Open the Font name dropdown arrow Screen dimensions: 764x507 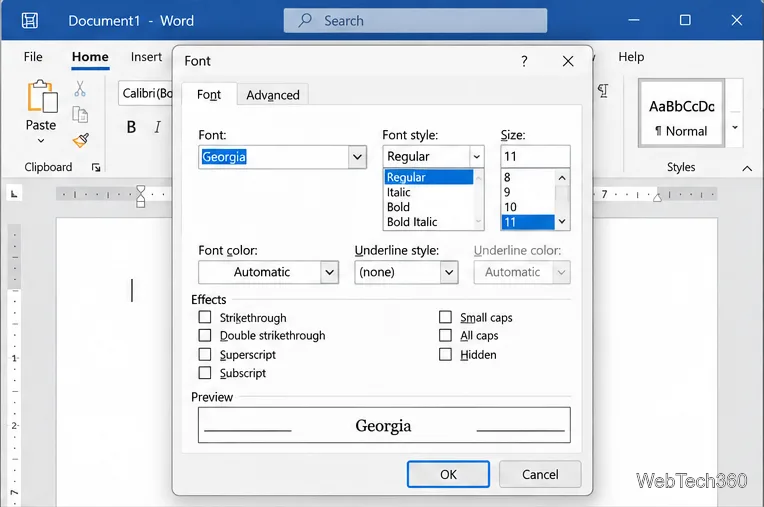pos(357,157)
